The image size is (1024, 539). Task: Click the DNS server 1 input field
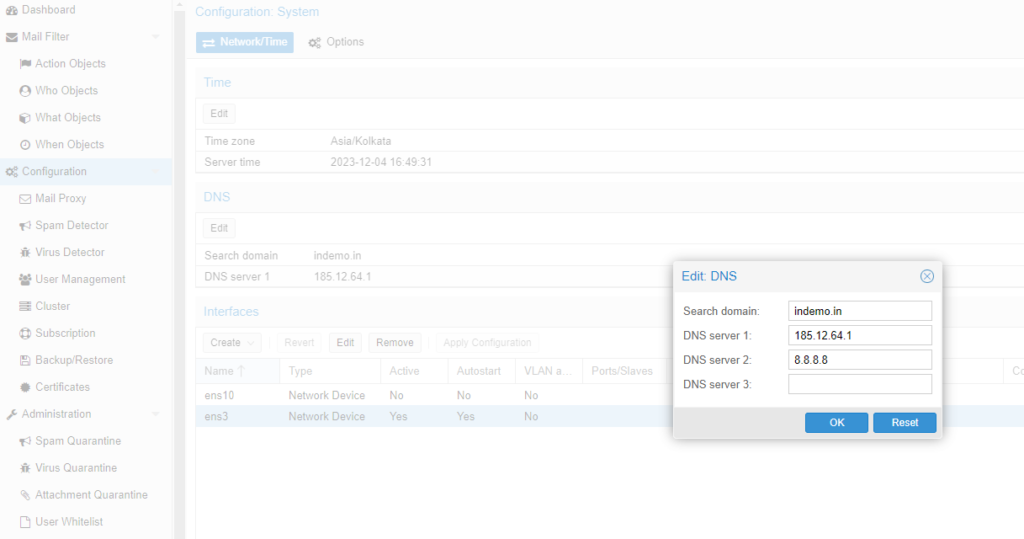859,335
